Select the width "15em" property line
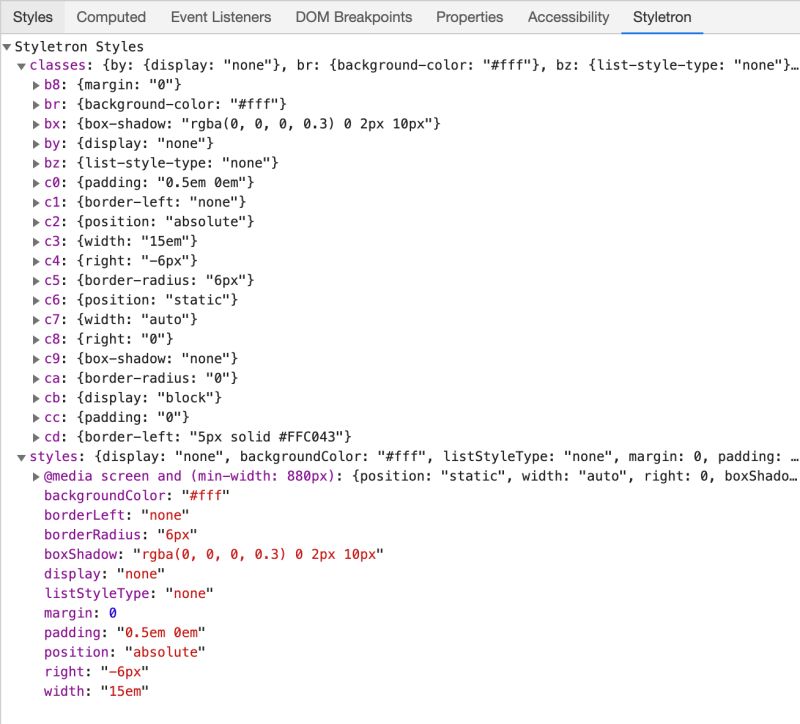Screen dimensions: 800x724 point(96,691)
